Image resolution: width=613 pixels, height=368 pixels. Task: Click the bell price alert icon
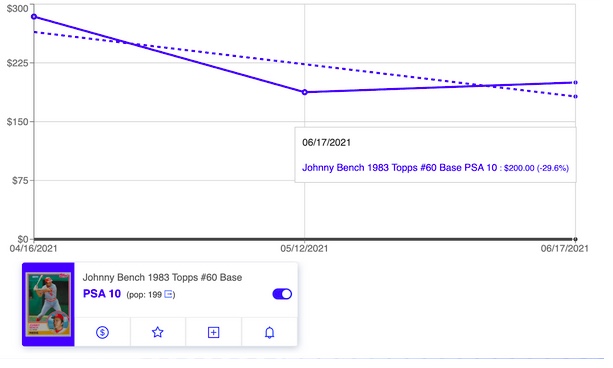pyautogui.click(x=269, y=332)
